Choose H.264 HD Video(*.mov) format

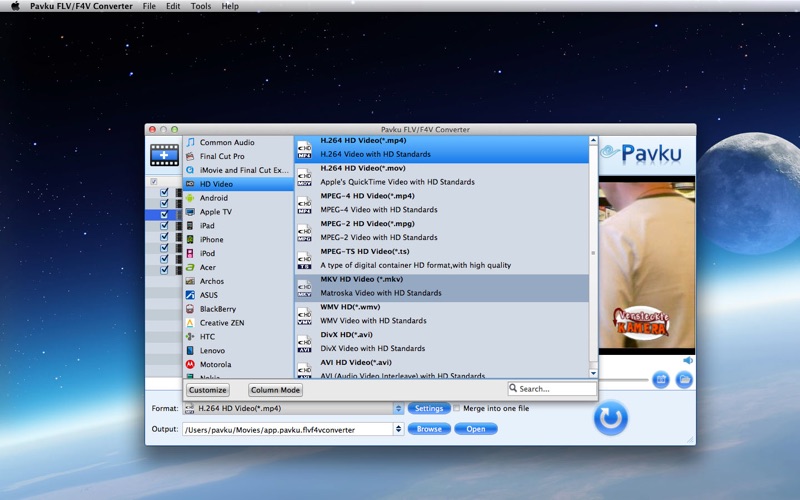[441, 177]
